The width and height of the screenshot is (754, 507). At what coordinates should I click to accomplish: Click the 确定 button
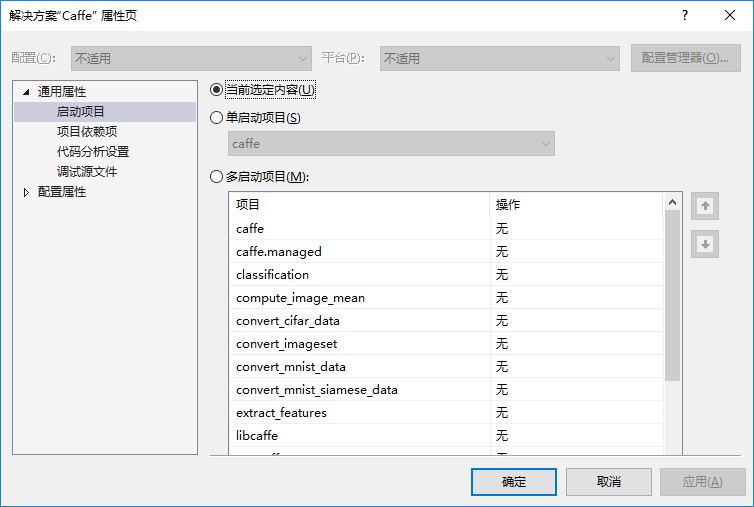514,482
